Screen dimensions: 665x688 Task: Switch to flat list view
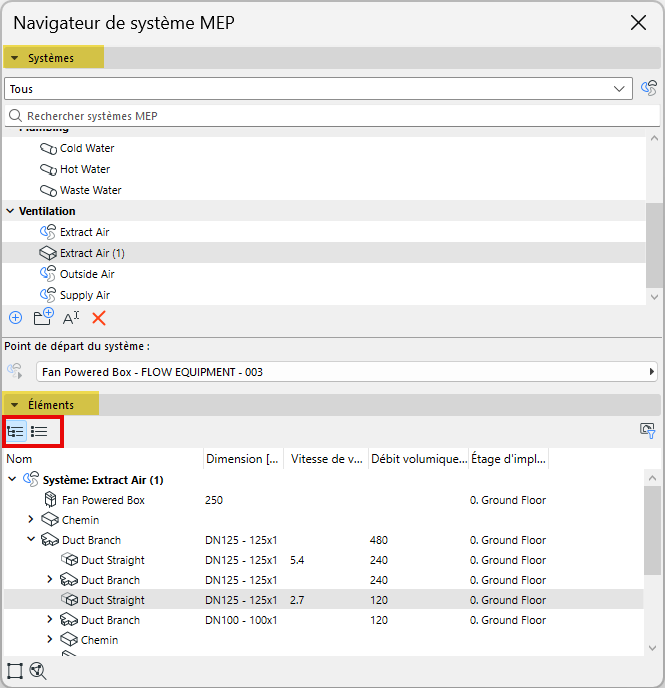[39, 432]
